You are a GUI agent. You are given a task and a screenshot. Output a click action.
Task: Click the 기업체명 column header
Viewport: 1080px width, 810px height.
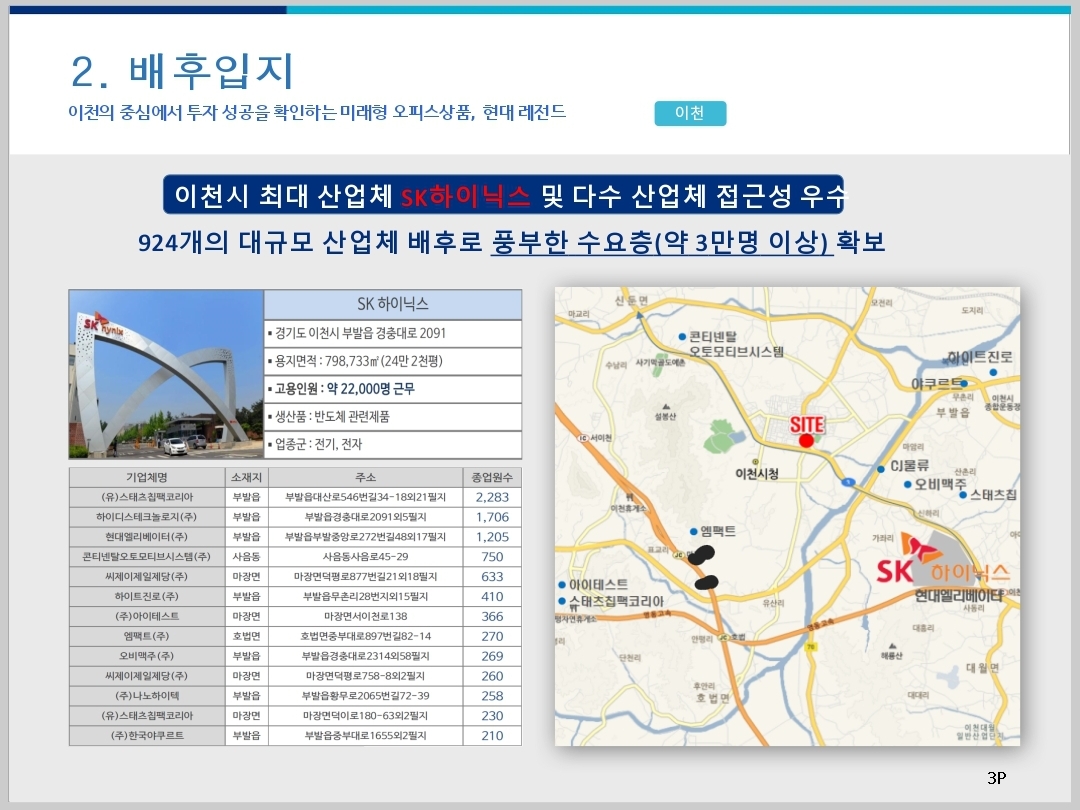coord(147,477)
